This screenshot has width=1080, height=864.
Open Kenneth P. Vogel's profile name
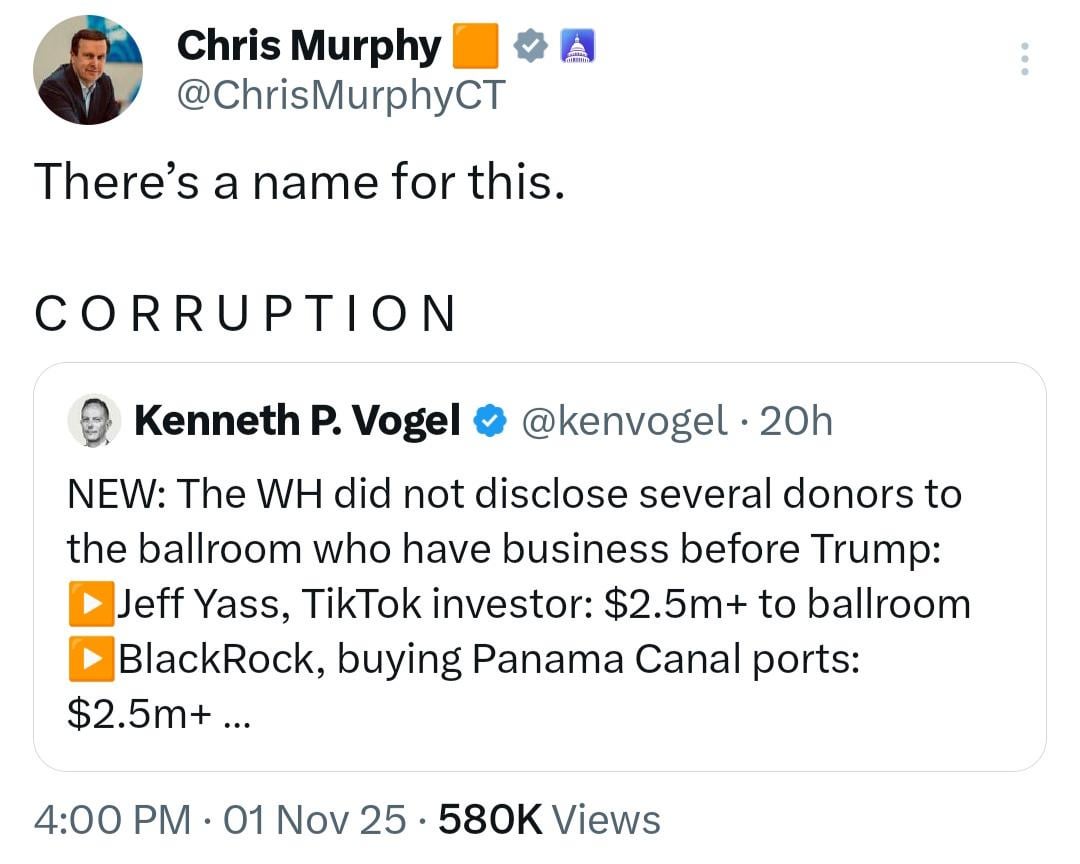click(297, 422)
